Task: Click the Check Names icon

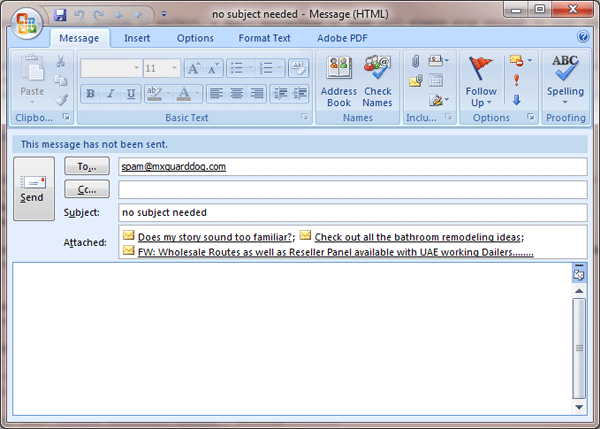Action: (x=377, y=81)
